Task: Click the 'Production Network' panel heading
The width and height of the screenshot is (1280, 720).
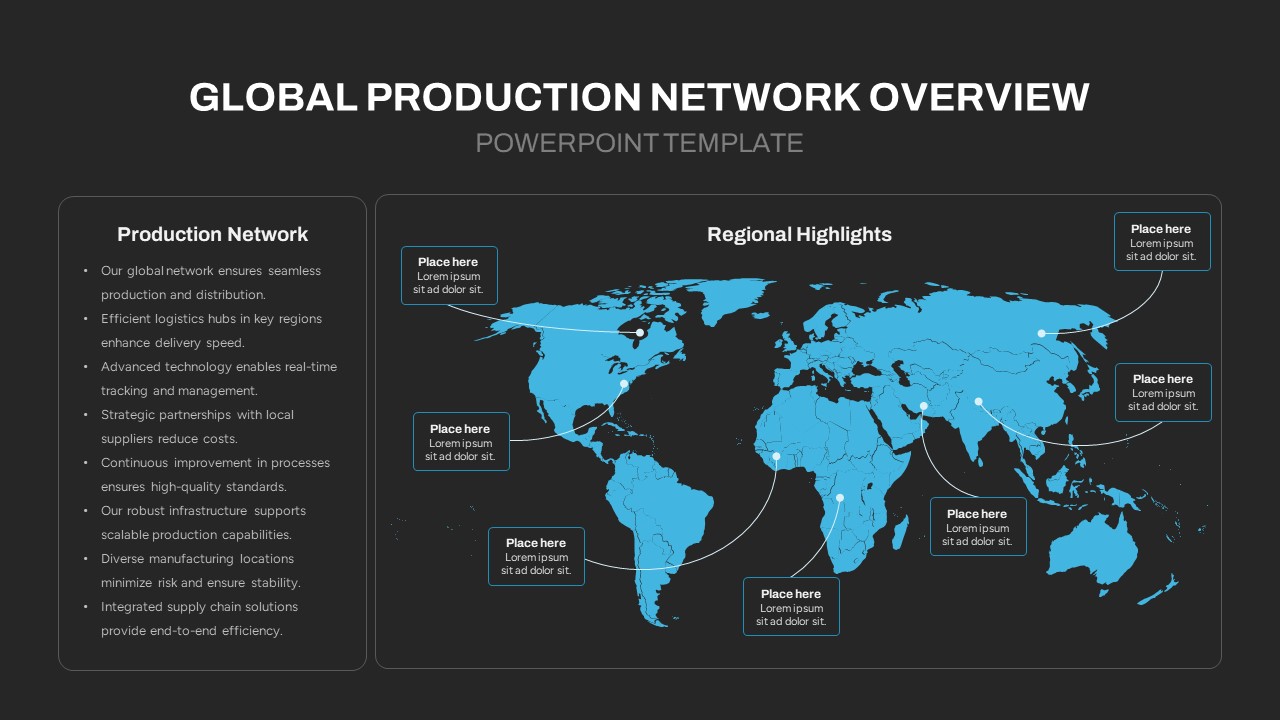Action: coord(212,234)
